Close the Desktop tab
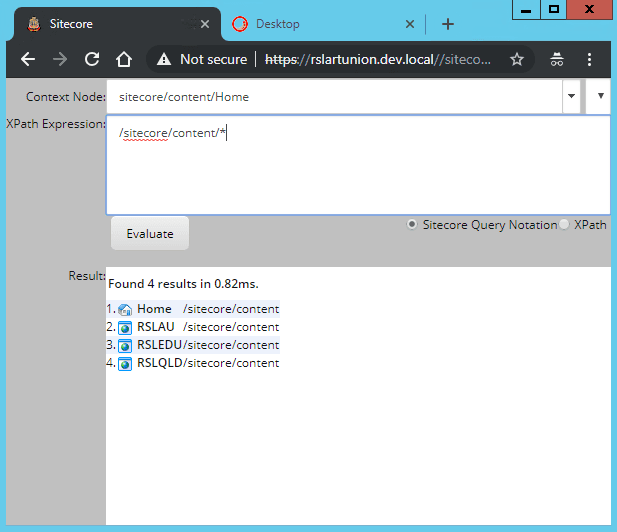The image size is (617, 532). (x=410, y=24)
